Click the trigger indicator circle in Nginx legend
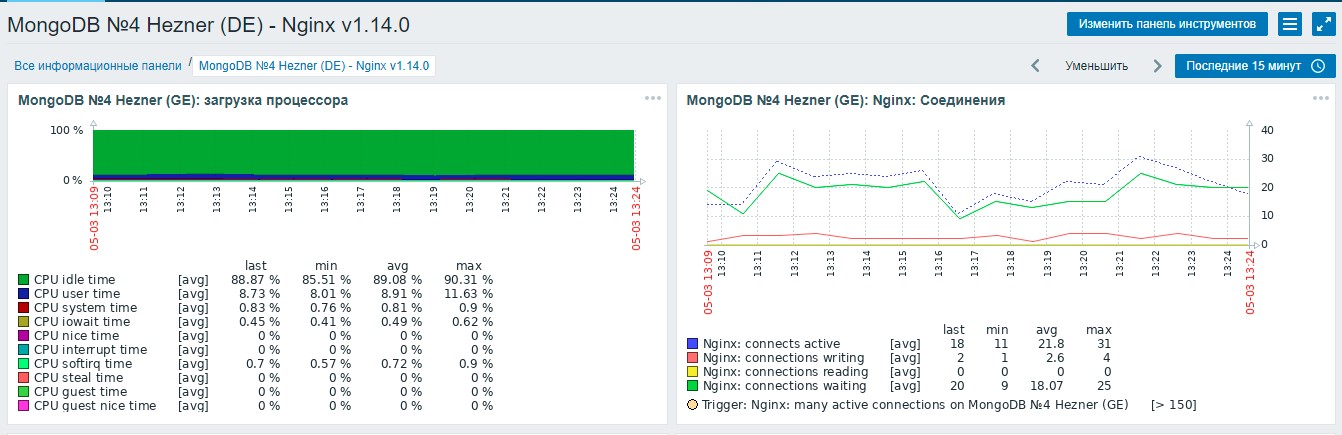Screen dimensions: 1342x435 click(693, 405)
